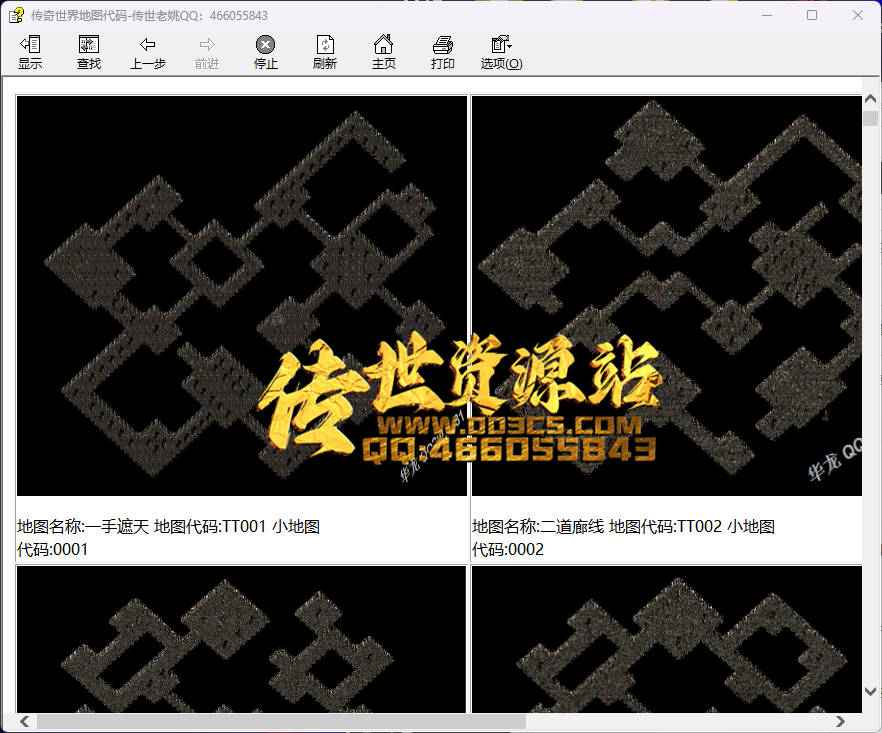Select the 一手遮天 TT001 map image
This screenshot has height=733, width=882.
(242, 296)
